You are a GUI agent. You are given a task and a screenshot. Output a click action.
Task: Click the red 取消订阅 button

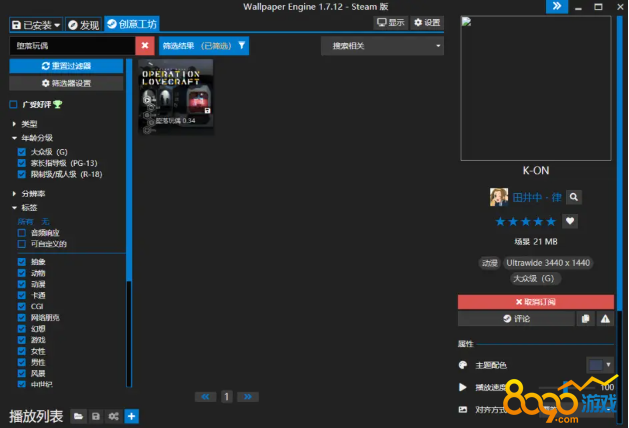[x=535, y=301]
